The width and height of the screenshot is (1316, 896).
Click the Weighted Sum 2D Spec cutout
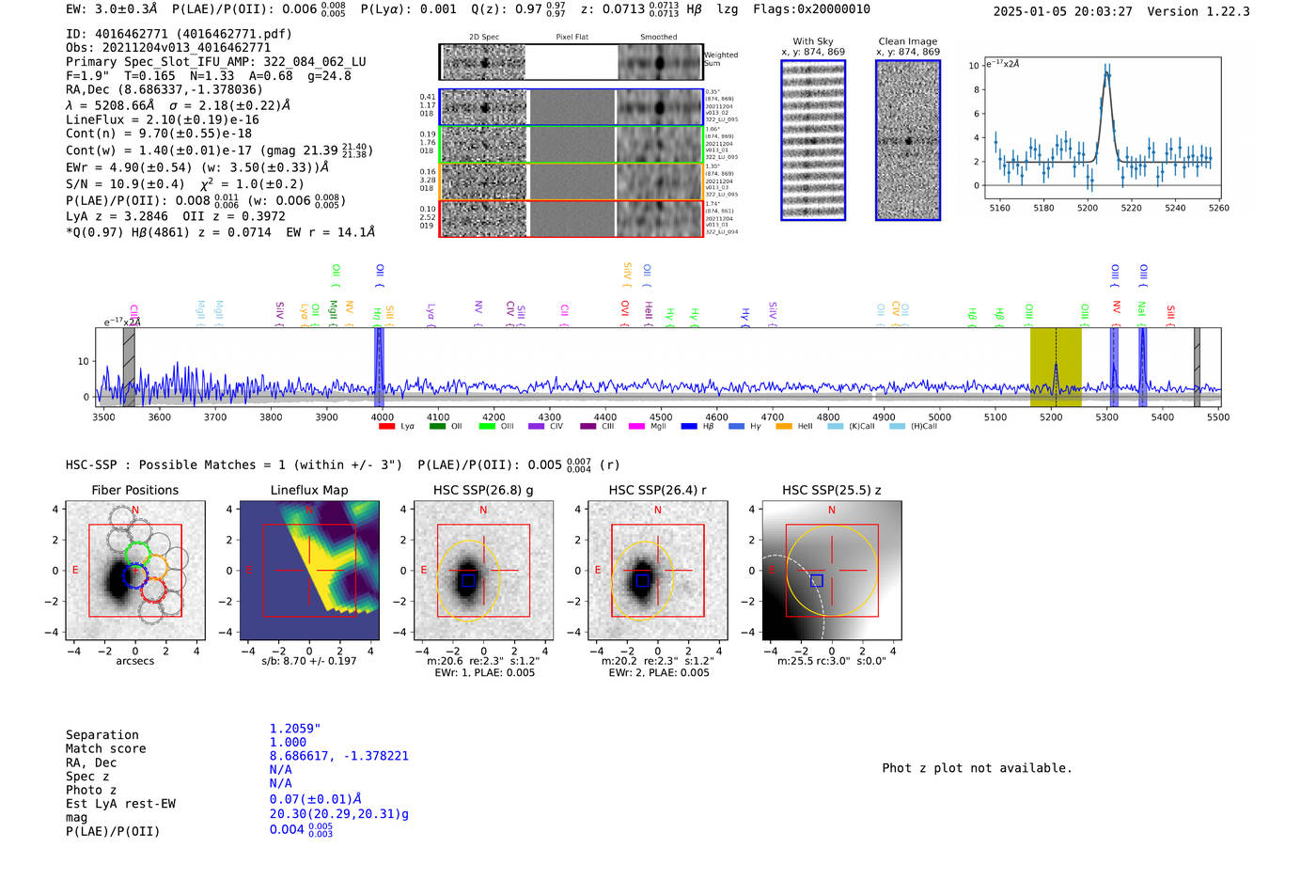[x=484, y=63]
